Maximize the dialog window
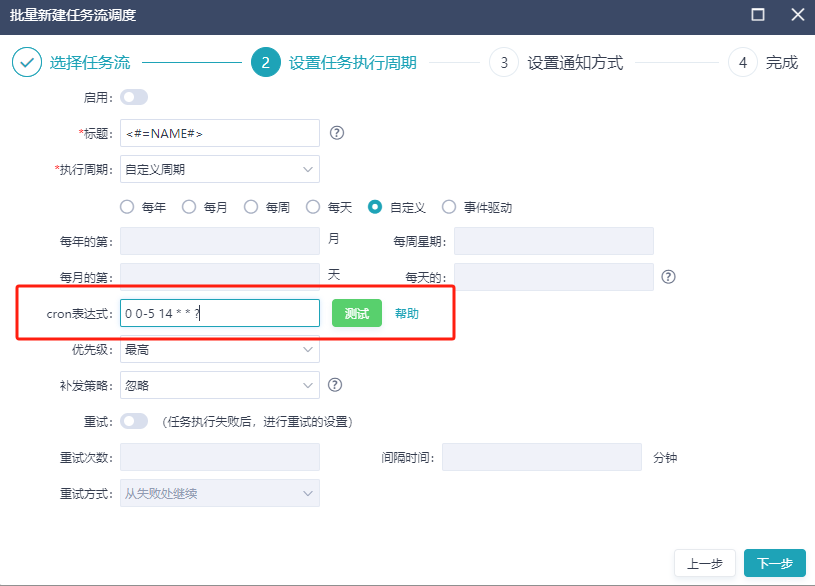Viewport: 815px width, 586px height. pyautogui.click(x=758, y=15)
